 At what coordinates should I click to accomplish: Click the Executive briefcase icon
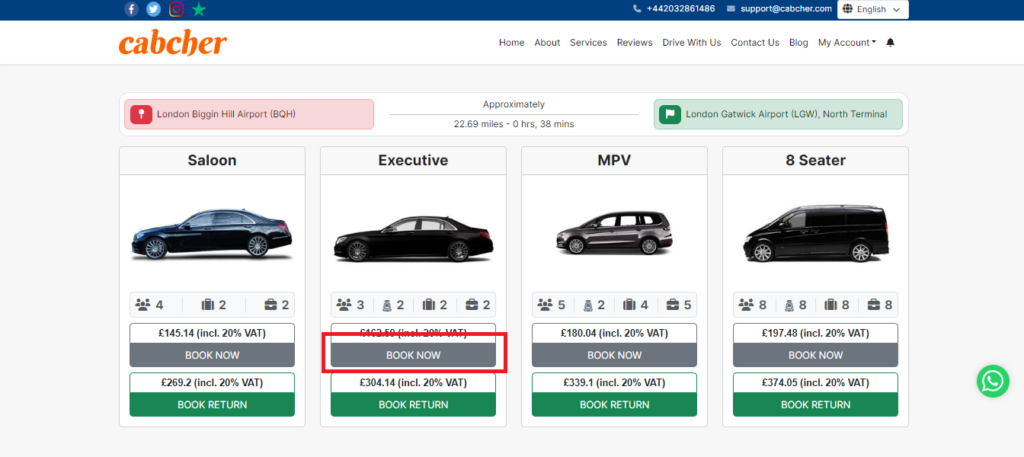472,304
